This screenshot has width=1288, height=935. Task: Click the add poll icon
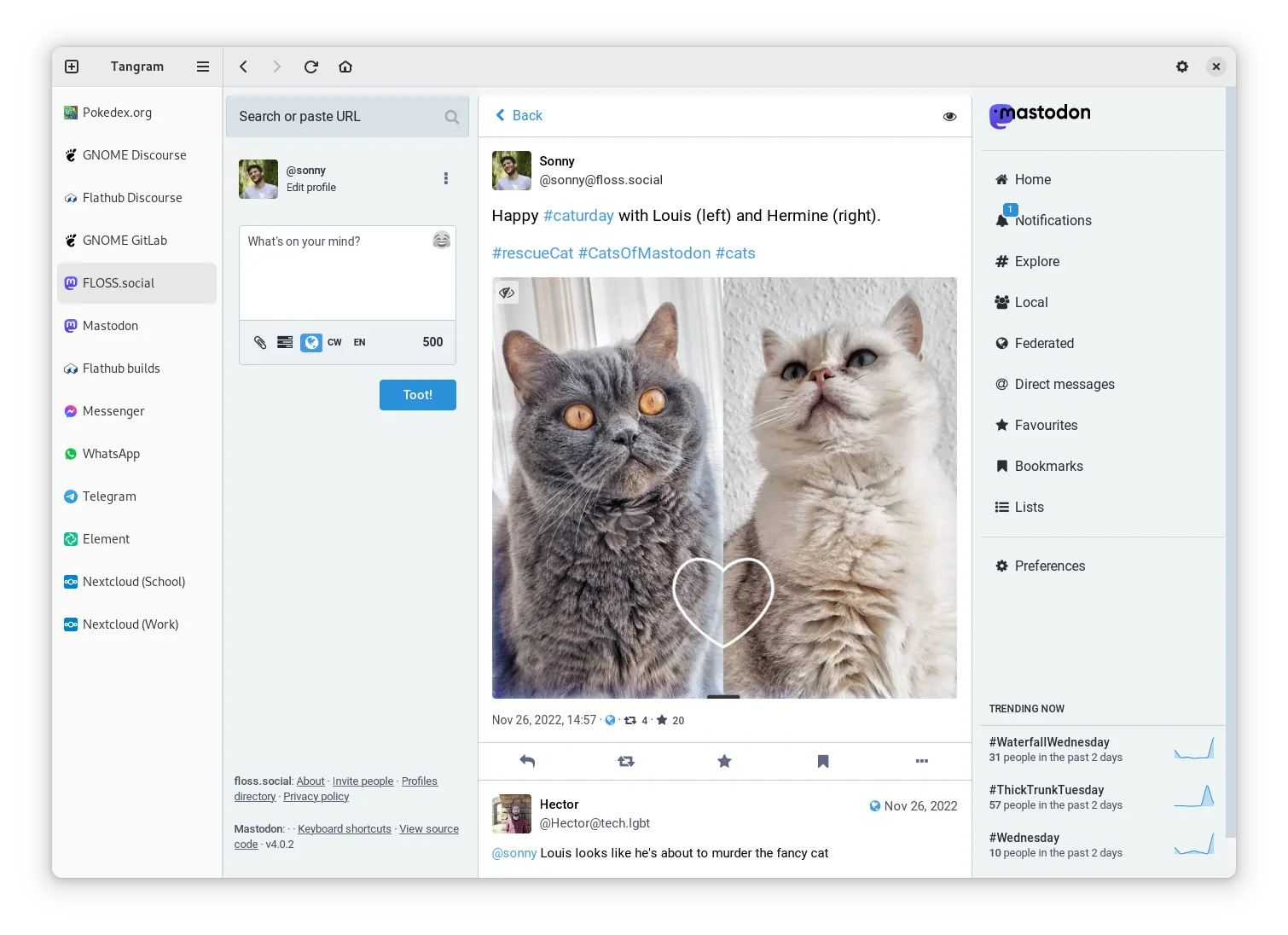(x=285, y=342)
